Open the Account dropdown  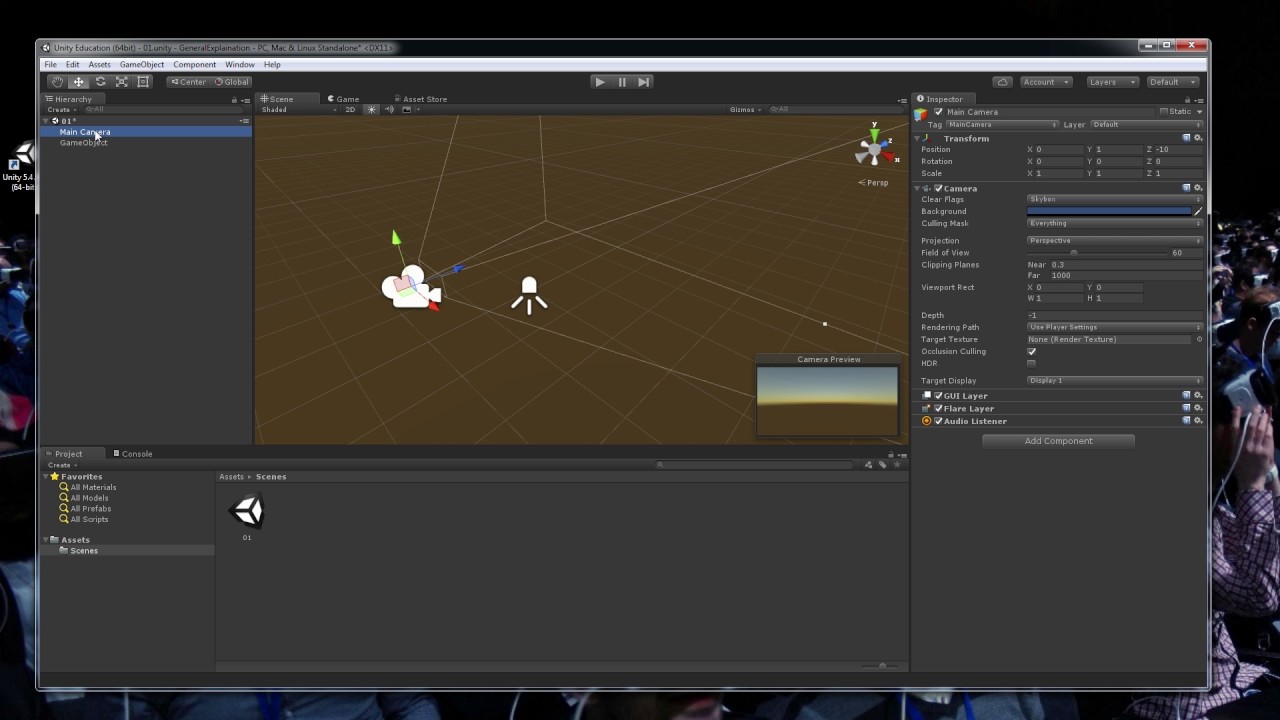pyautogui.click(x=1046, y=82)
